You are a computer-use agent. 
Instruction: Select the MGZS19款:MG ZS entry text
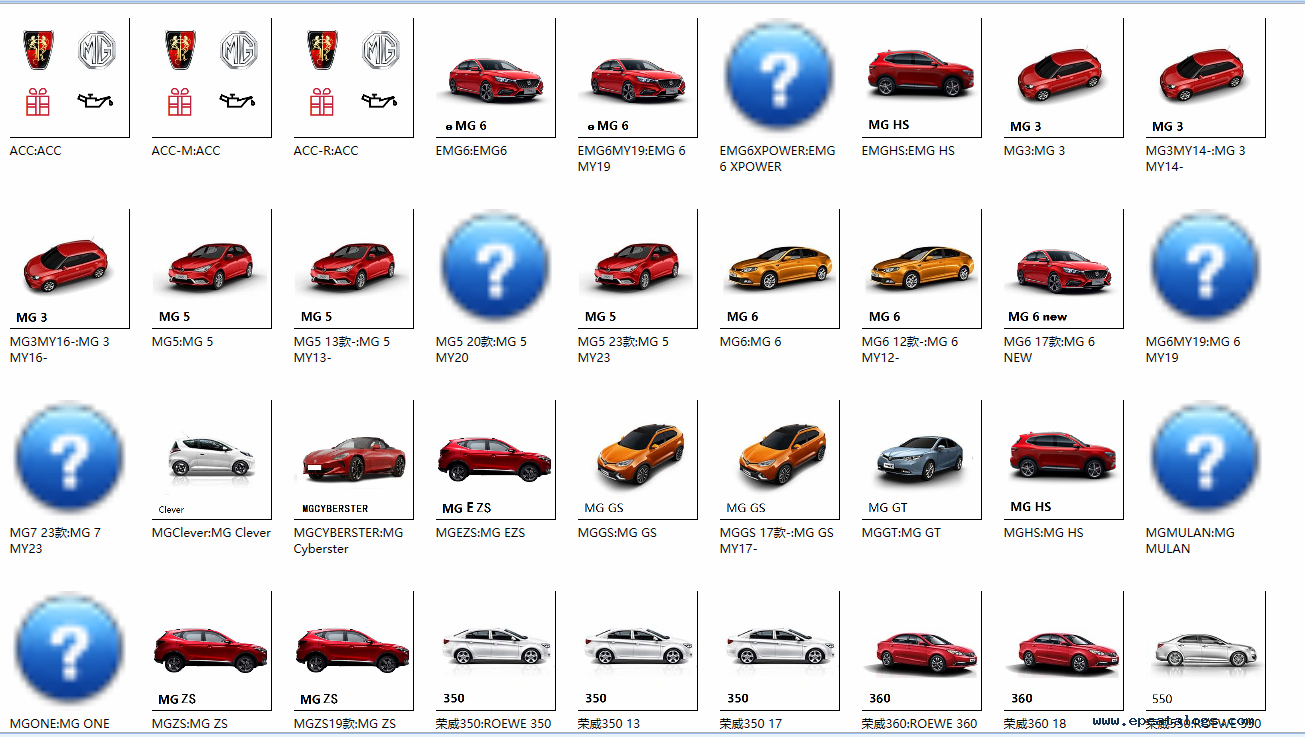[347, 722]
